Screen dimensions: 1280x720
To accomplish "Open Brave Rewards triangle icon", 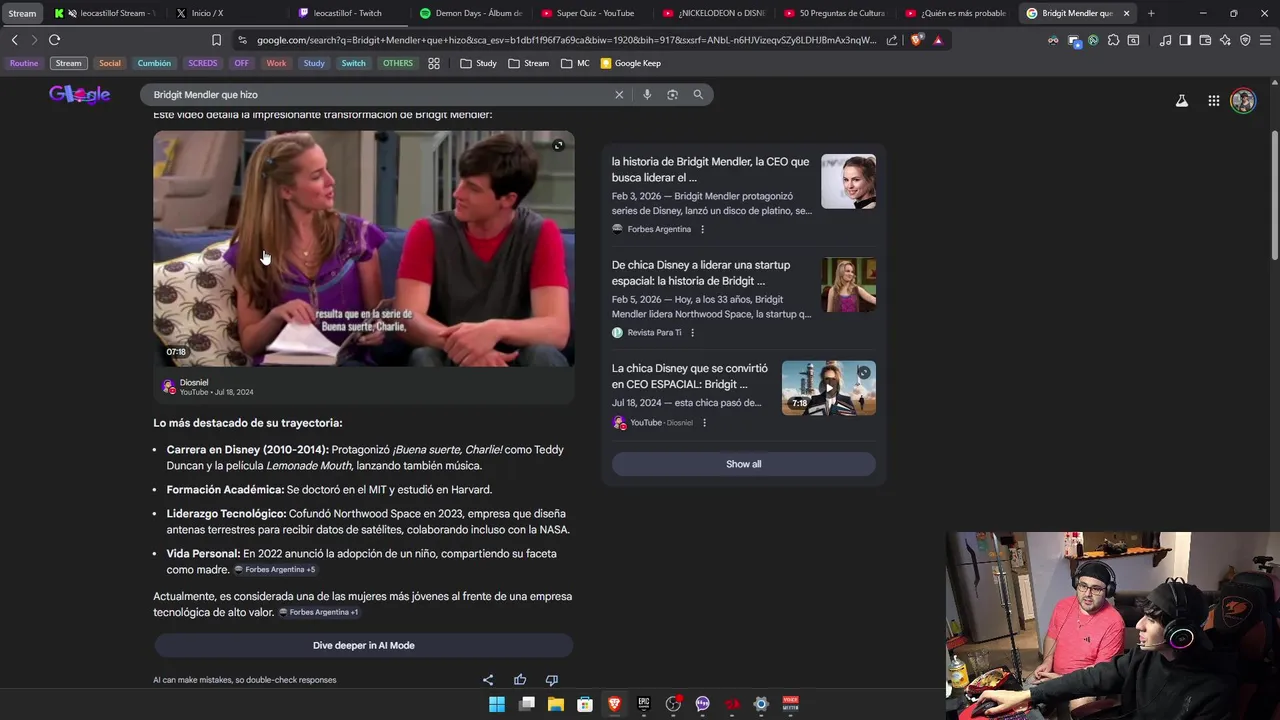I will (x=938, y=40).
